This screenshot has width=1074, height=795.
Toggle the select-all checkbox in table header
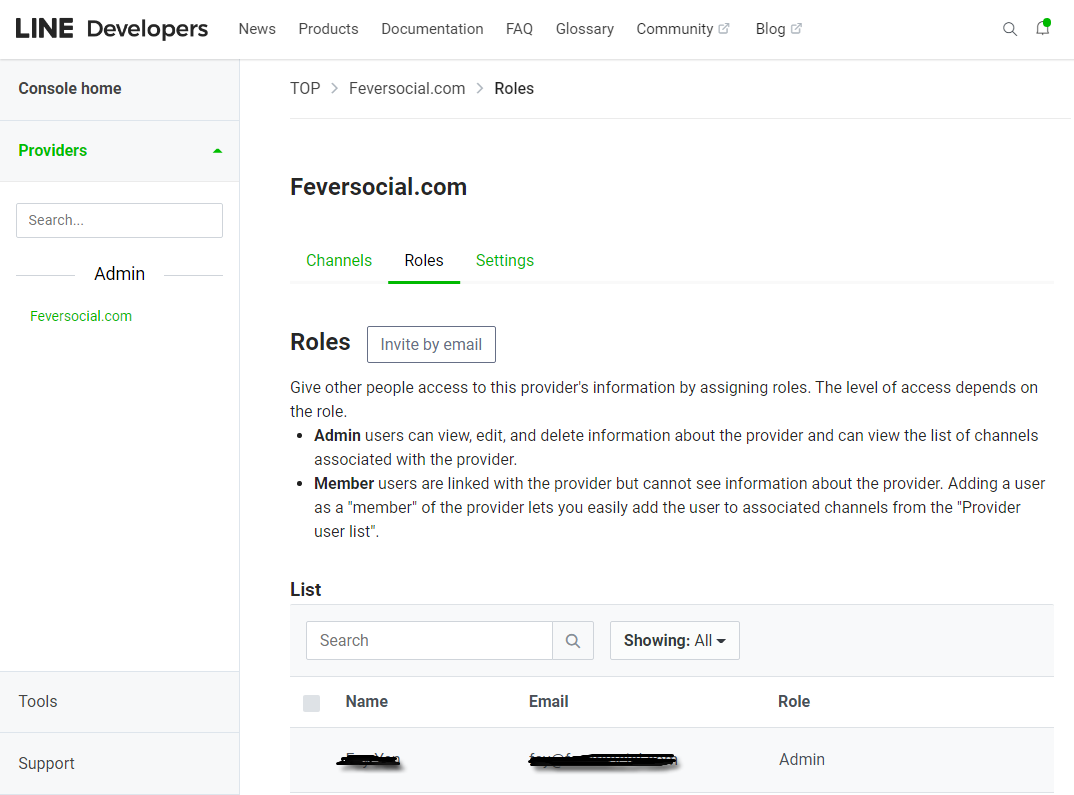pyautogui.click(x=312, y=703)
